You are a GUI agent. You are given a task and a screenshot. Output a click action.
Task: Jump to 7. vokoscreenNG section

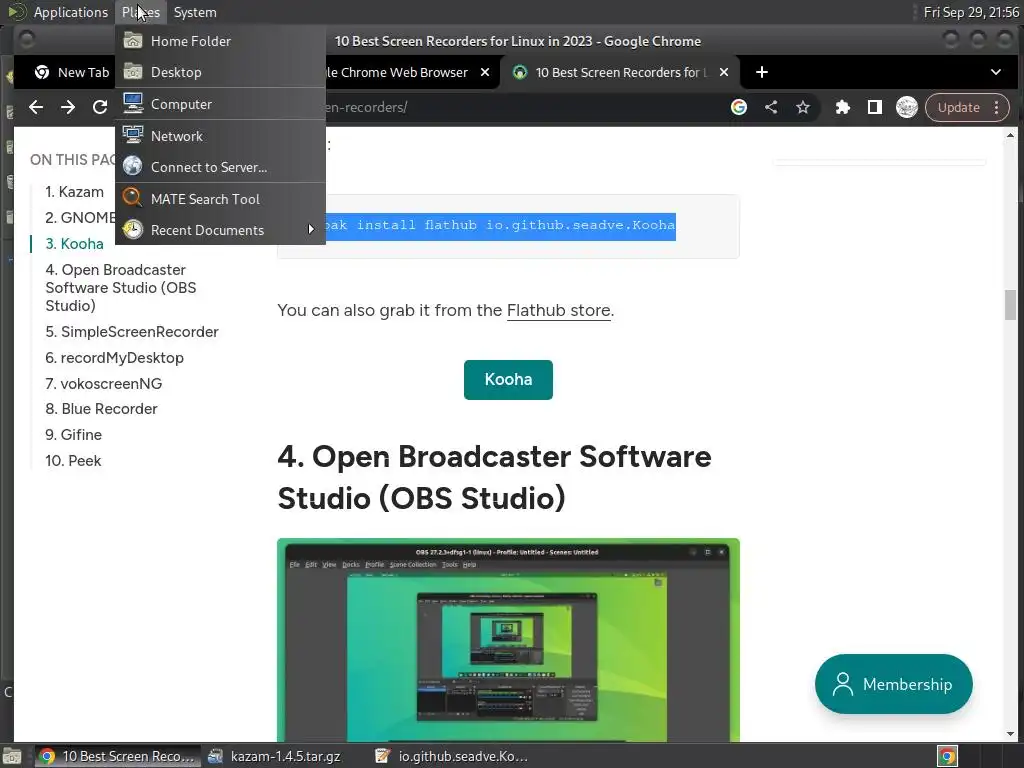(103, 384)
